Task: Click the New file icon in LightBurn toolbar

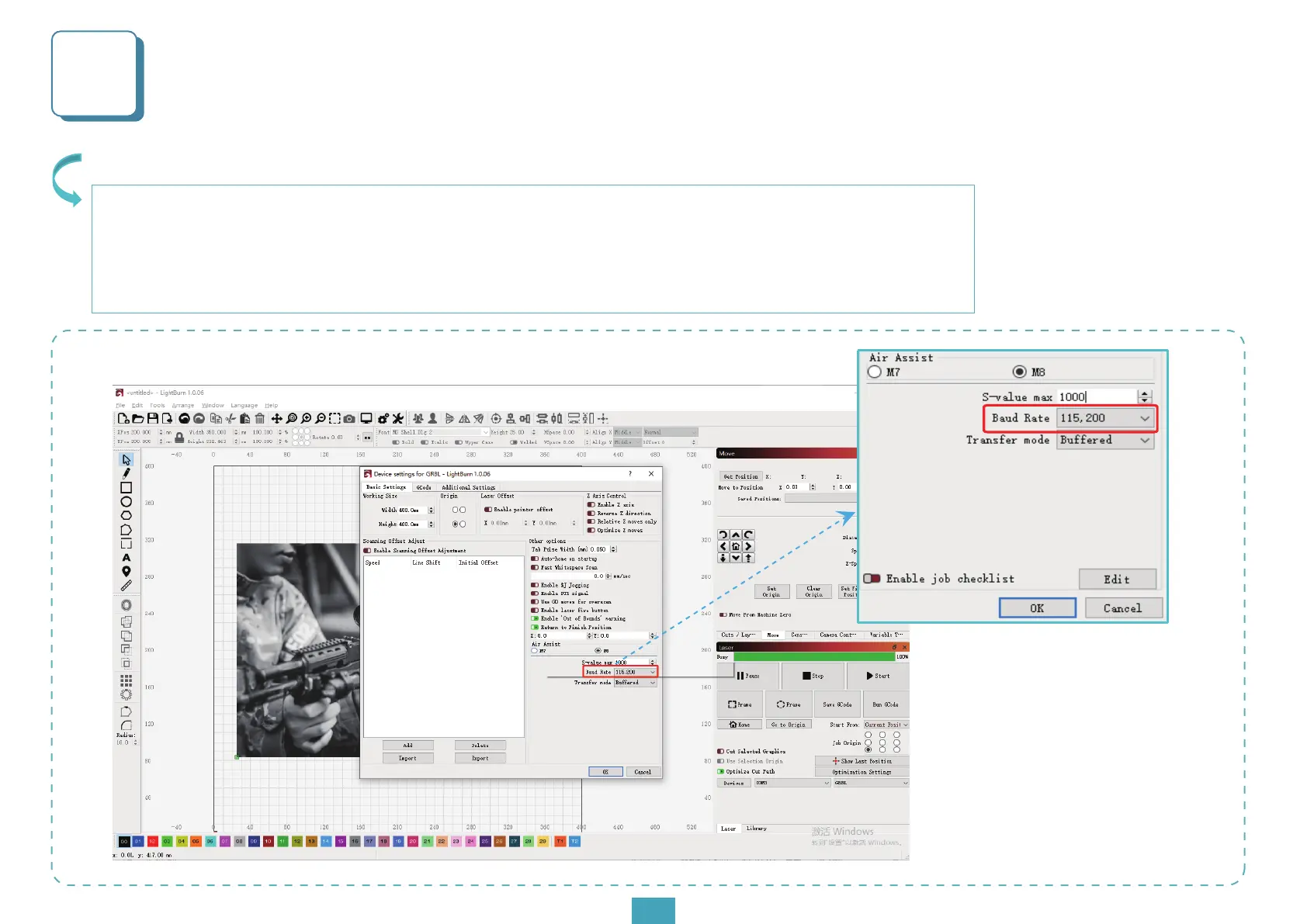Action: point(123,418)
